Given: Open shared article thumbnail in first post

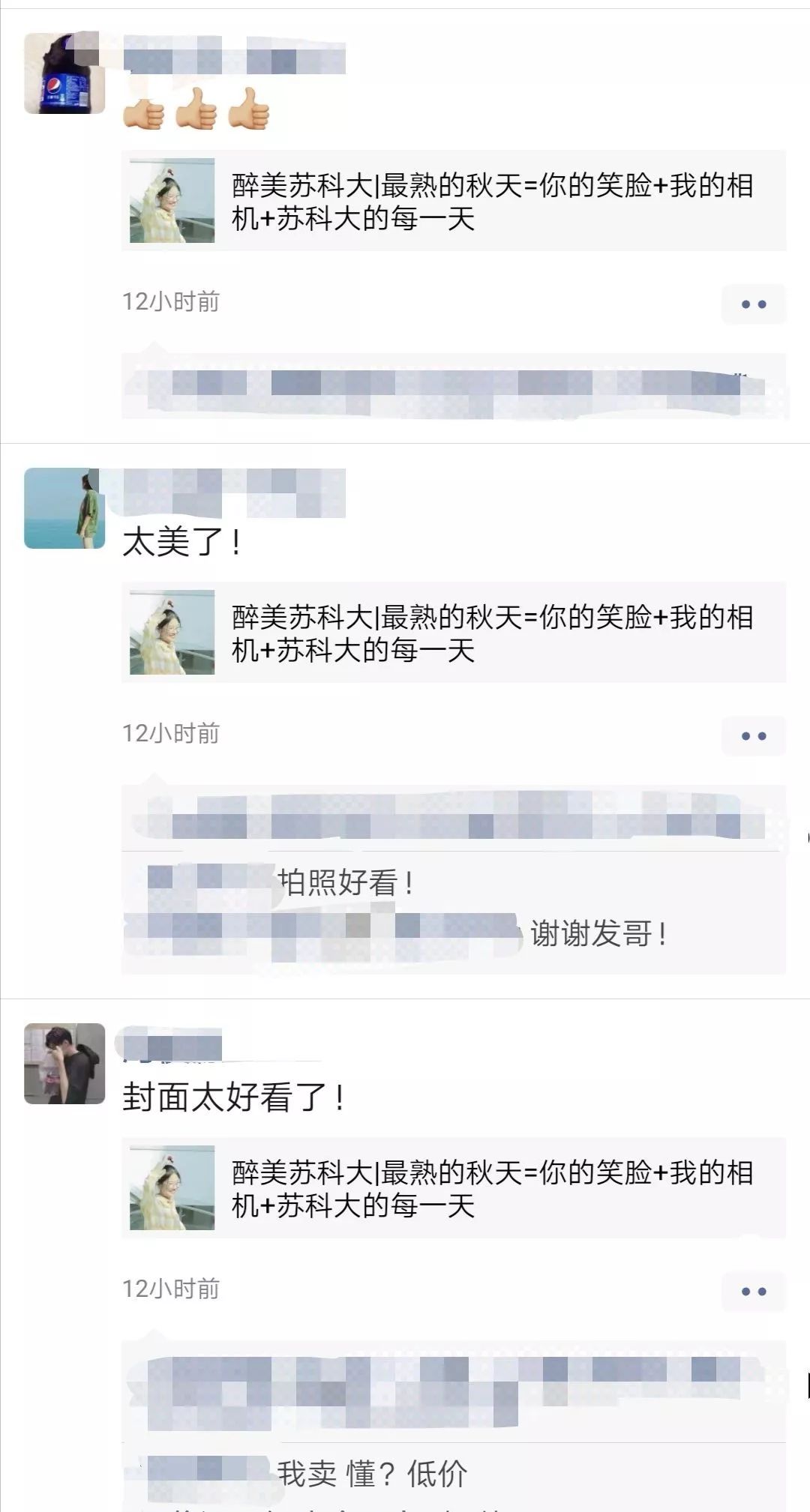Looking at the screenshot, I should click(x=172, y=201).
